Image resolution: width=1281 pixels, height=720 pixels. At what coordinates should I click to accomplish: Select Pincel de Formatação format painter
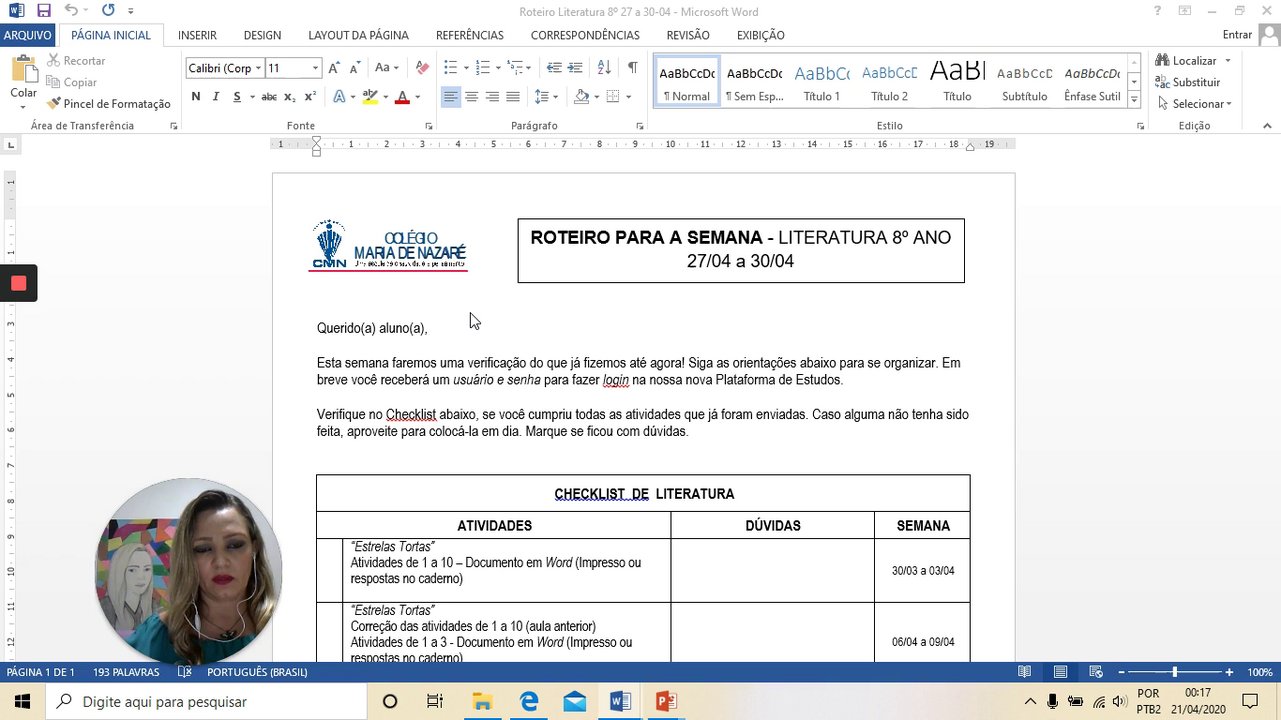coord(109,104)
